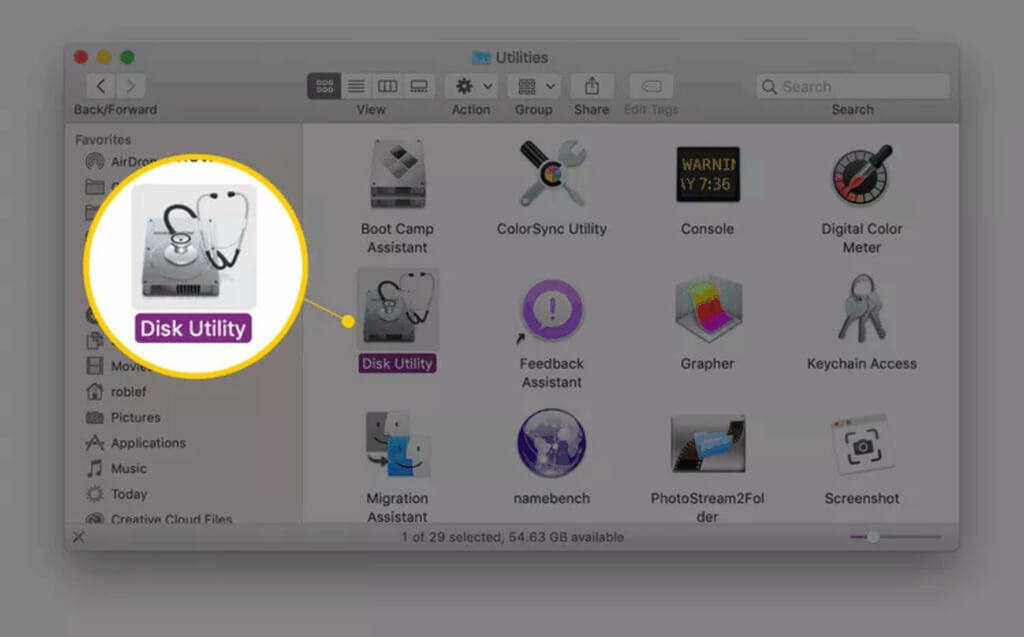Launch Console from the Utilities folder
This screenshot has width=1024, height=637.
pyautogui.click(x=707, y=175)
